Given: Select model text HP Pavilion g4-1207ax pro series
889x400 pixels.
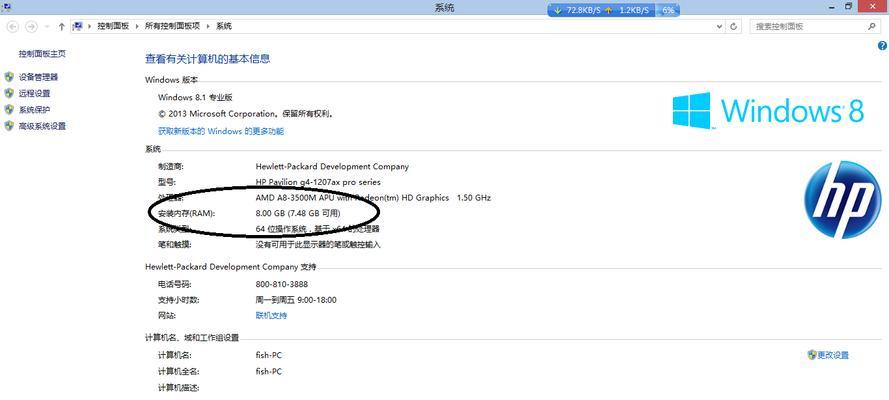Looking at the screenshot, I should (x=318, y=182).
